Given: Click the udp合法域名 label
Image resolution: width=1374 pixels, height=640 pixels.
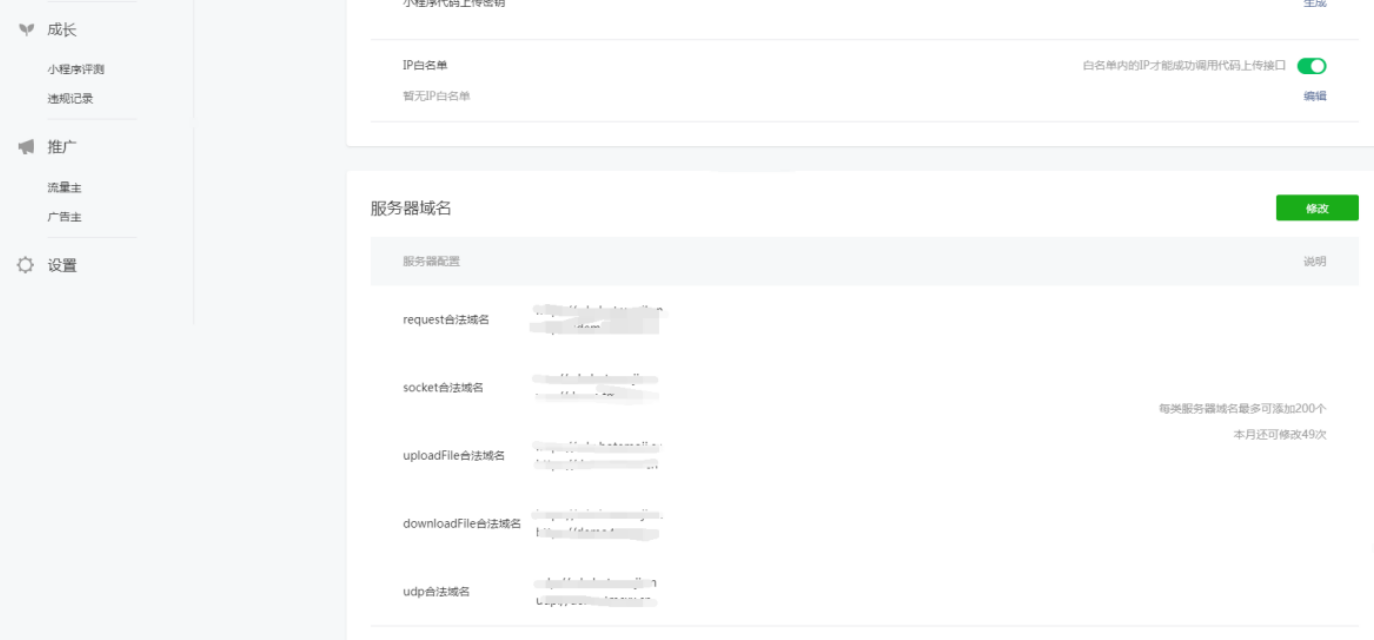Looking at the screenshot, I should [436, 591].
